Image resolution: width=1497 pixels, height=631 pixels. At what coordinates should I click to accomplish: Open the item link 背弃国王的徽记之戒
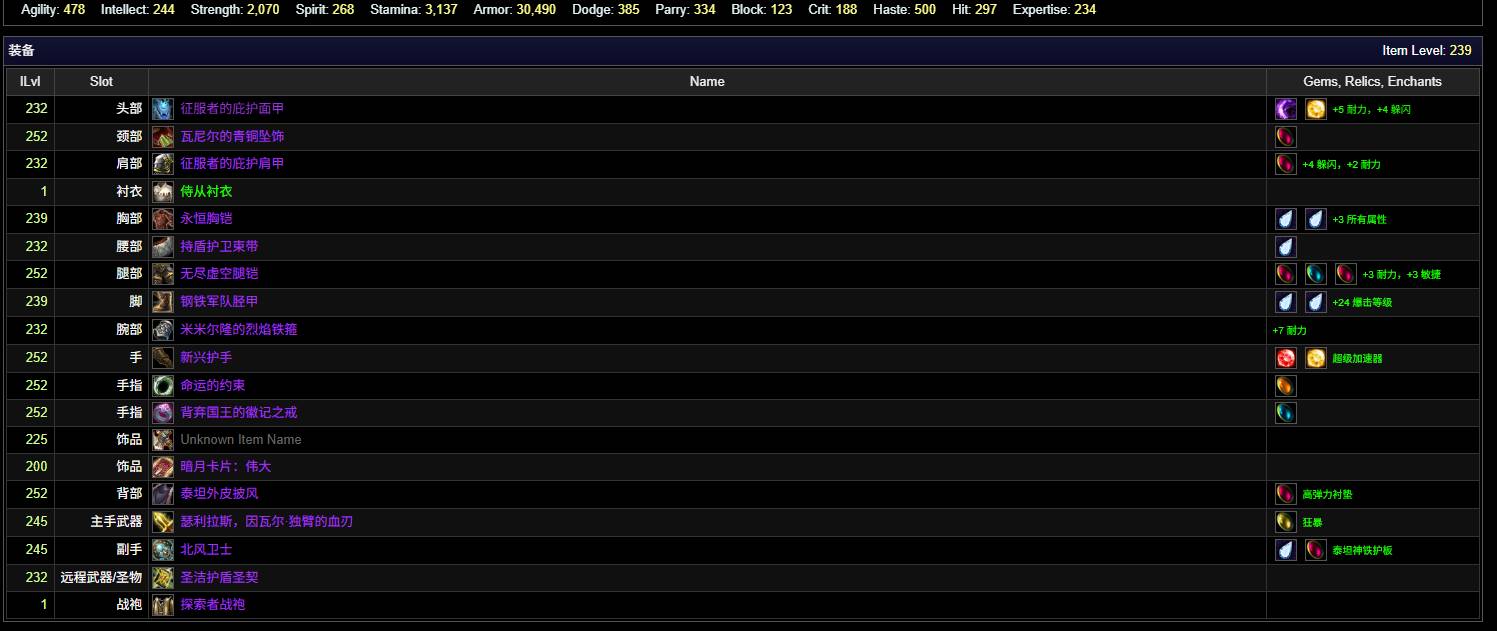(x=238, y=412)
